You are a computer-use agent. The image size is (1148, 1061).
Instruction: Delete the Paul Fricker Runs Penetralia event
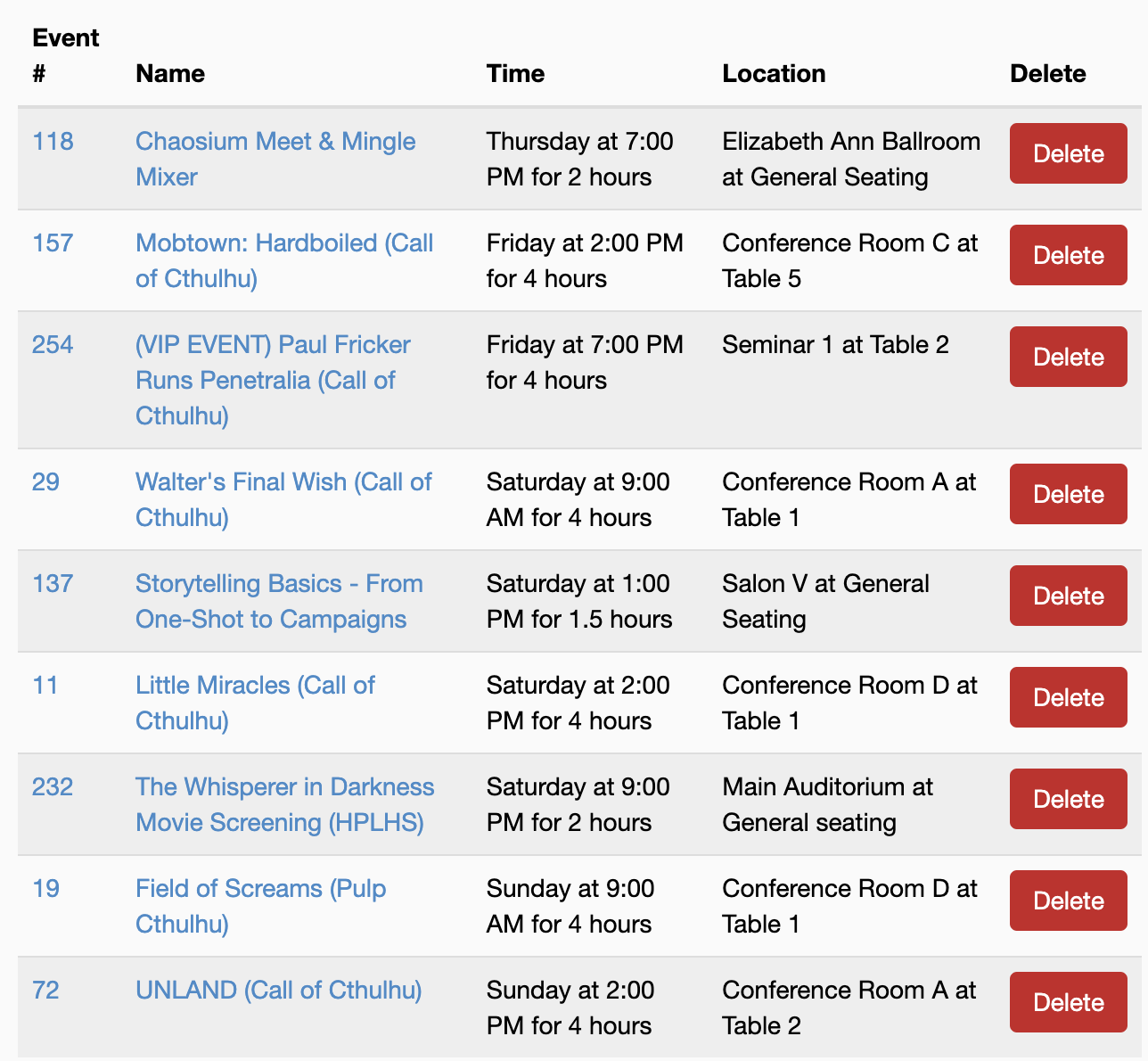tap(1068, 357)
